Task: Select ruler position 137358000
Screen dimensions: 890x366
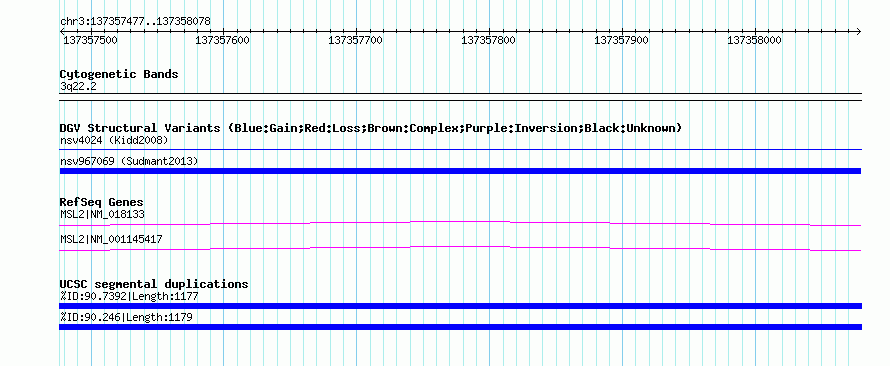Action: click(x=754, y=40)
